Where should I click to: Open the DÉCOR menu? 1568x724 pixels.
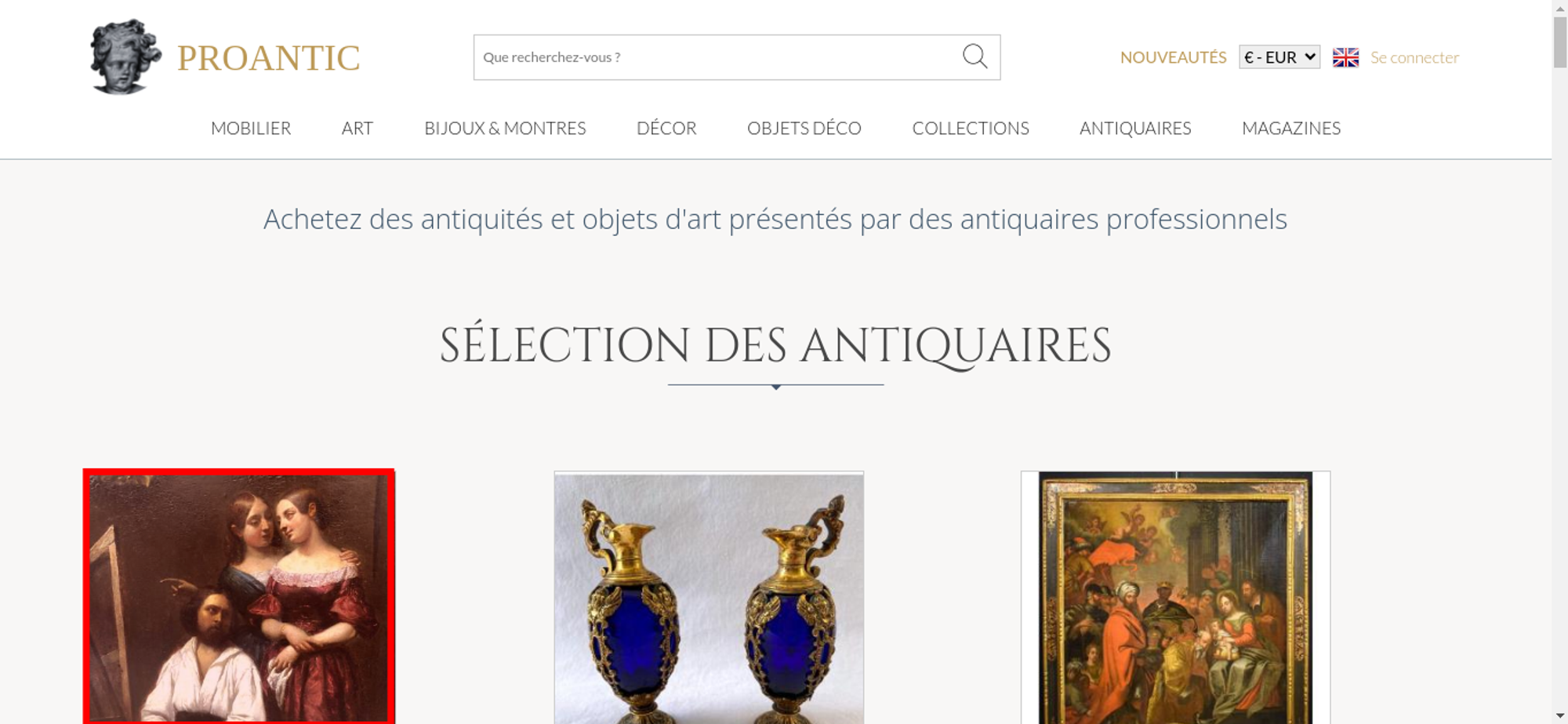[x=666, y=128]
